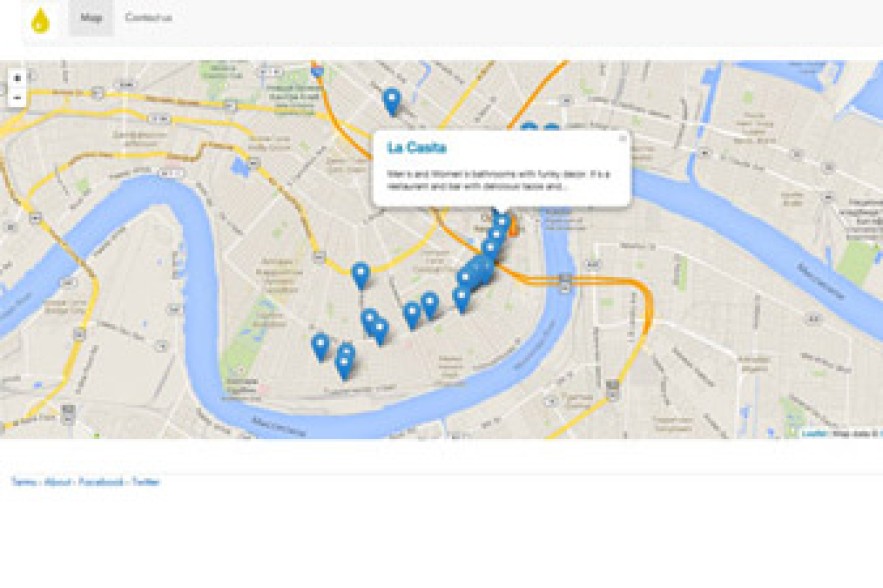Open the La Casita title link
The width and height of the screenshot is (883, 588).
[417, 148]
